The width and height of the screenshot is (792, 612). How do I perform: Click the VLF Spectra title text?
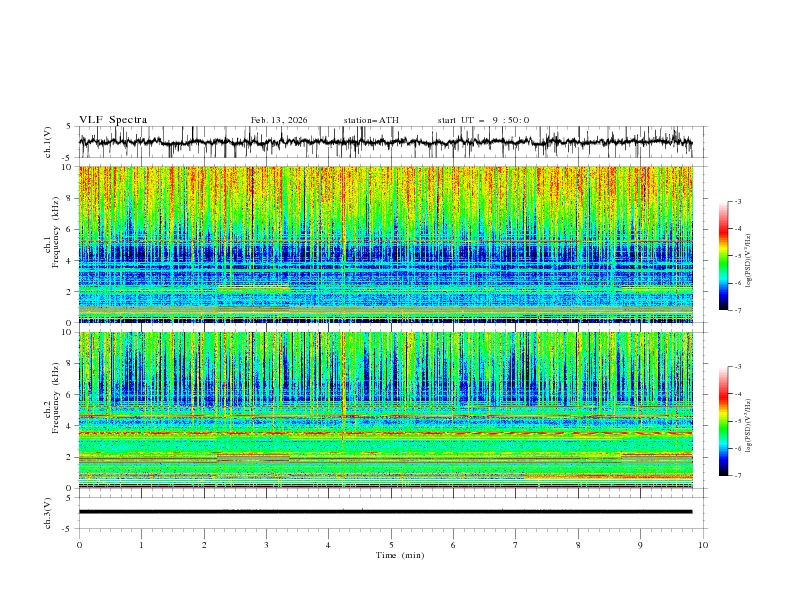pos(113,120)
